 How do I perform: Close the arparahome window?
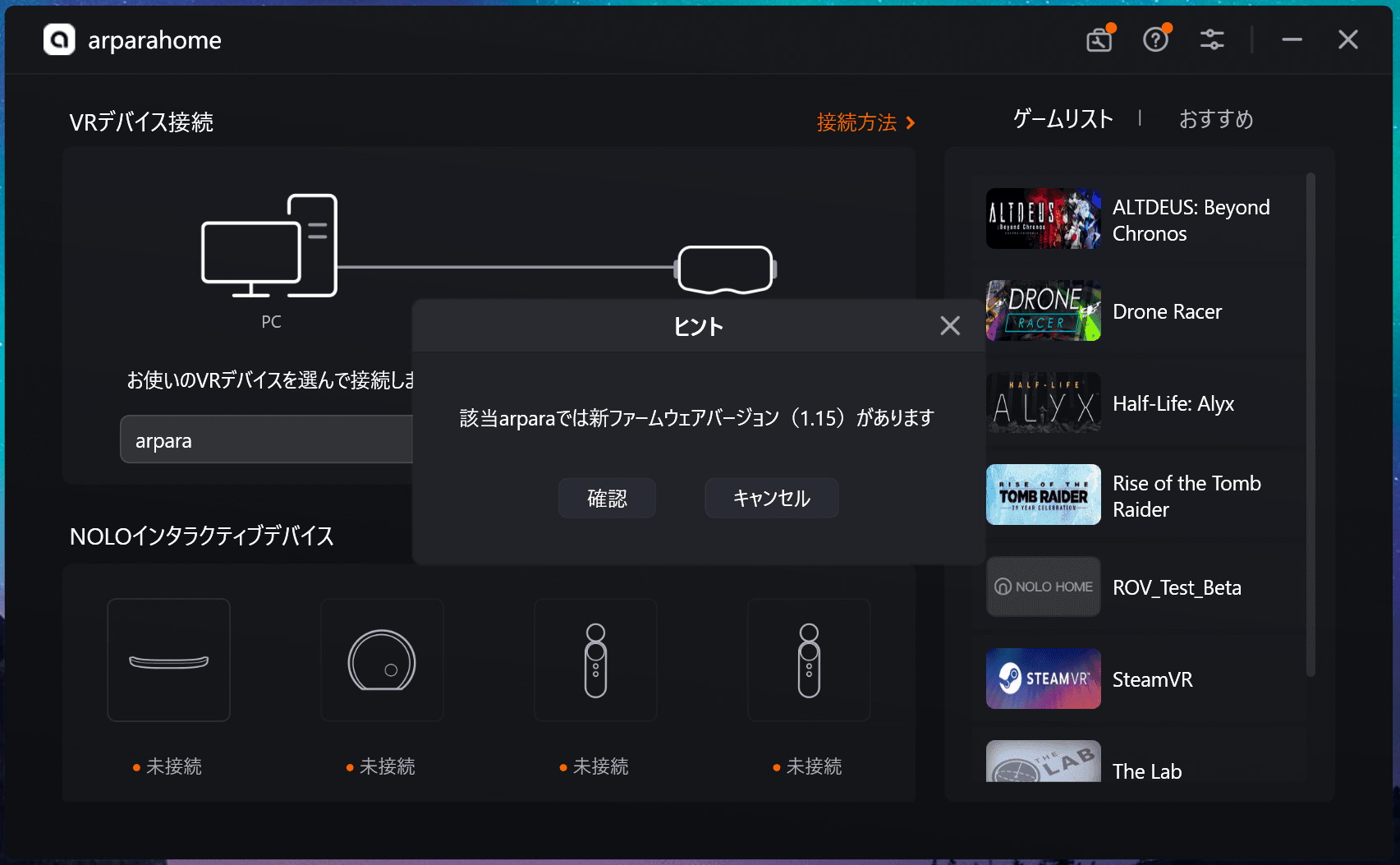[1348, 39]
